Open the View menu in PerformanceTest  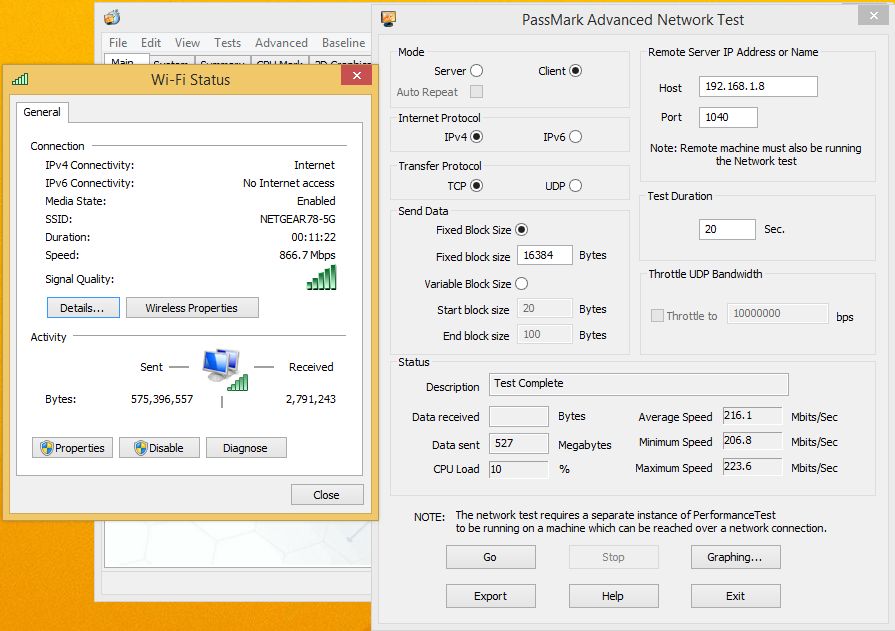[x=187, y=43]
